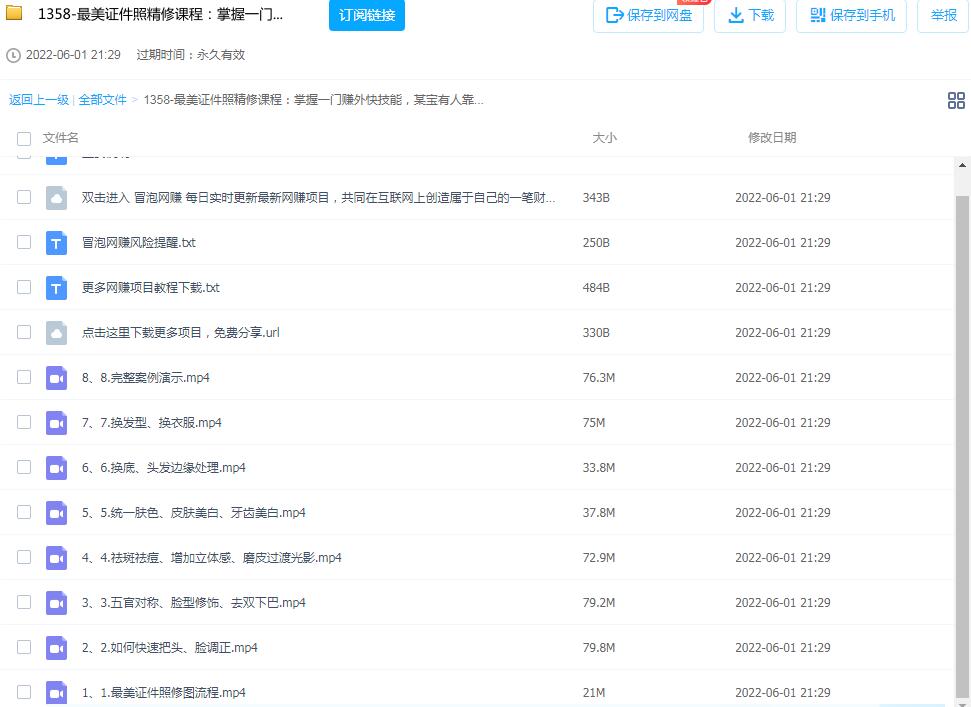Check the box for 5.统一肤色 video
This screenshot has height=707, width=971.
[x=24, y=512]
